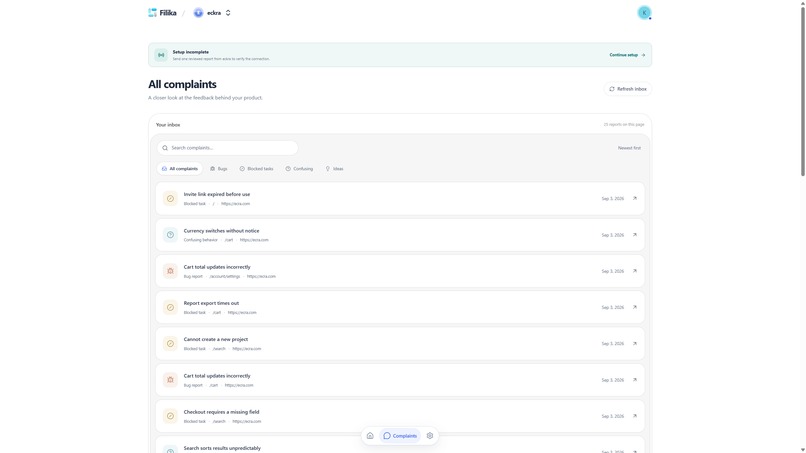Refresh the inbox
Screen dimensions: 806x453
coord(628,89)
